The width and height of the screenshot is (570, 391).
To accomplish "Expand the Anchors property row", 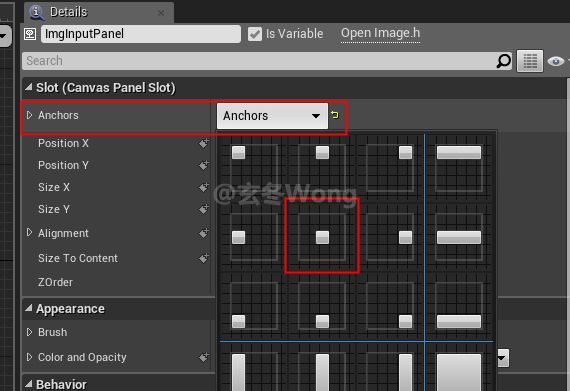I will (x=29, y=115).
